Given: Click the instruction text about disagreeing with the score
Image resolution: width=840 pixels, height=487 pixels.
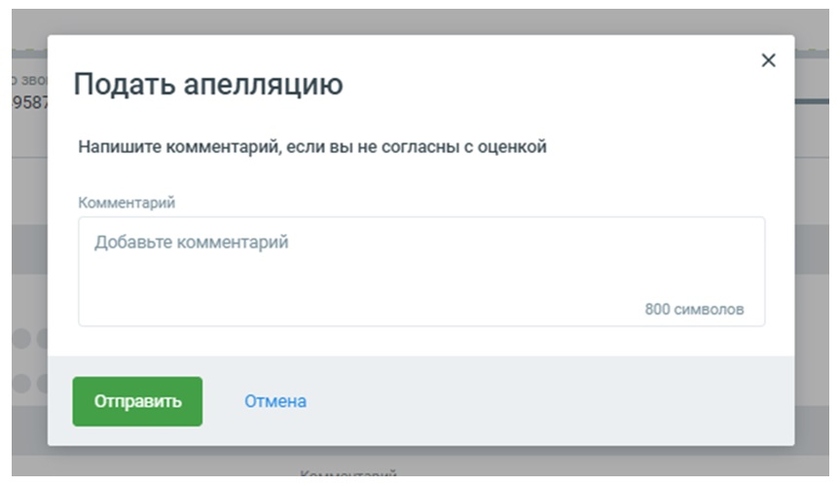Looking at the screenshot, I should point(312,147).
